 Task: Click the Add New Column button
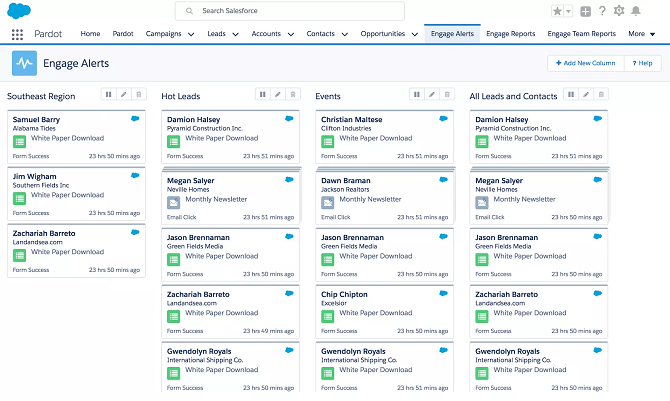point(585,63)
